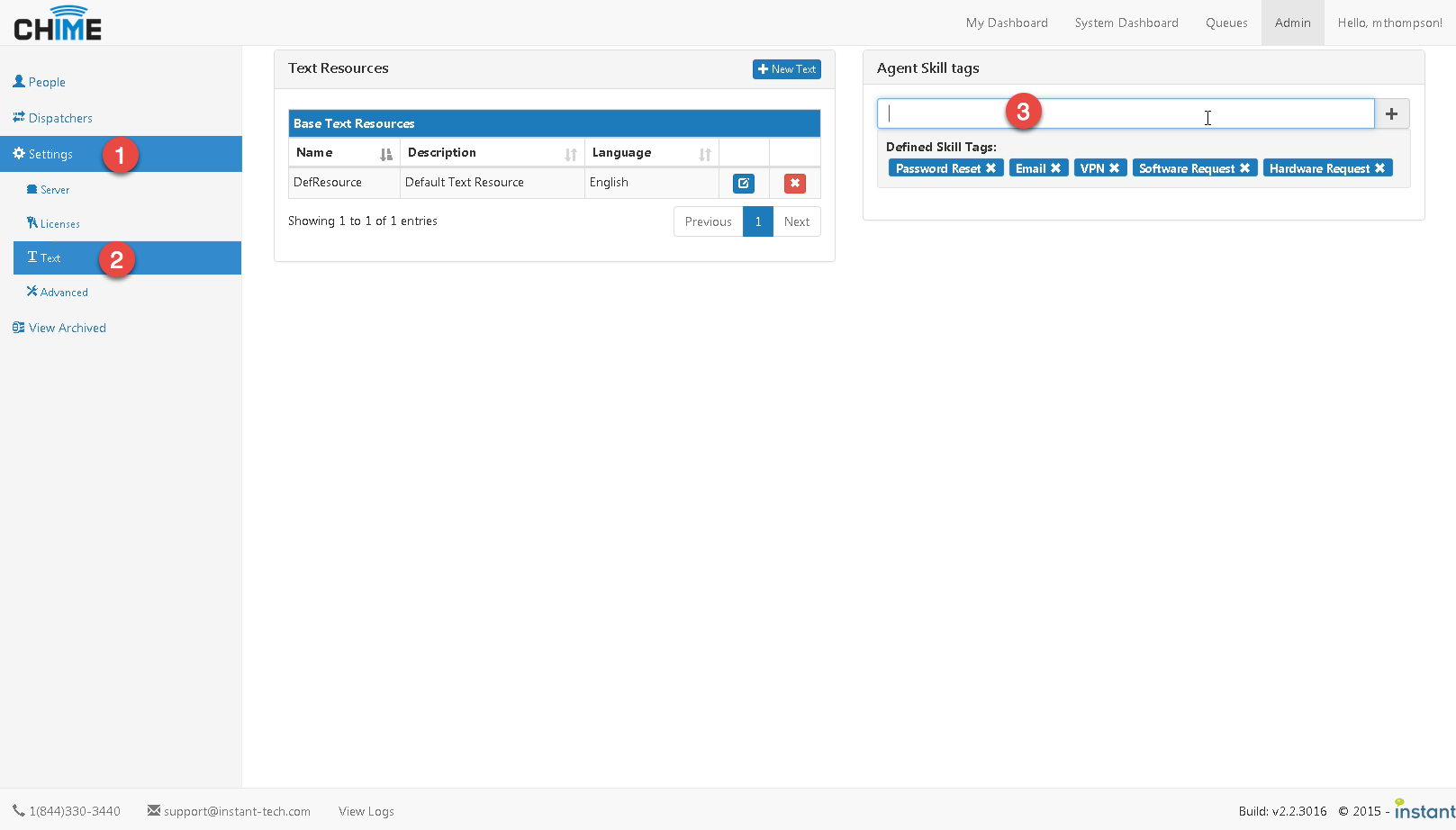
Task: Open People in the sidebar
Action: pos(39,82)
